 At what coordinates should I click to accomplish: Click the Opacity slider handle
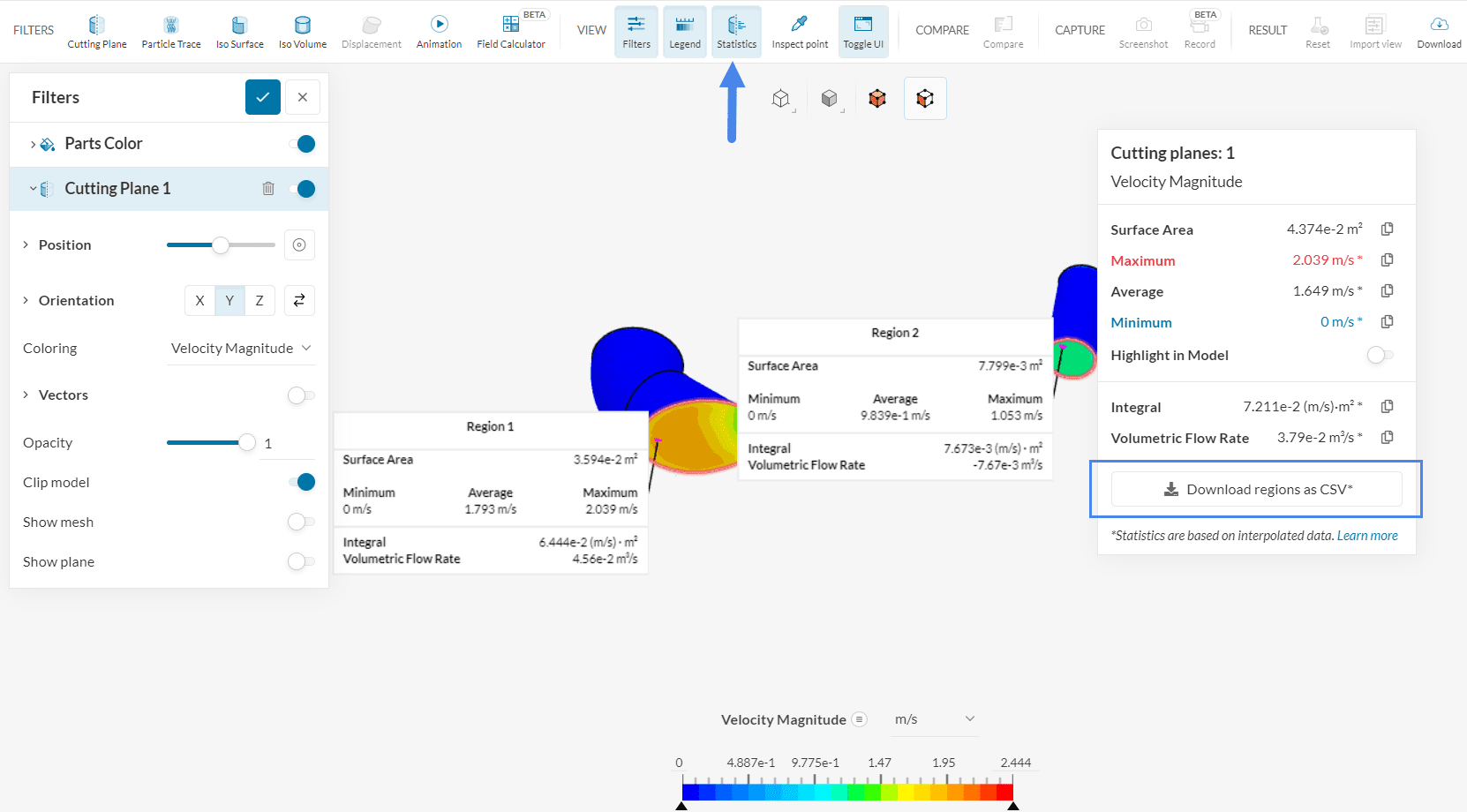click(247, 443)
